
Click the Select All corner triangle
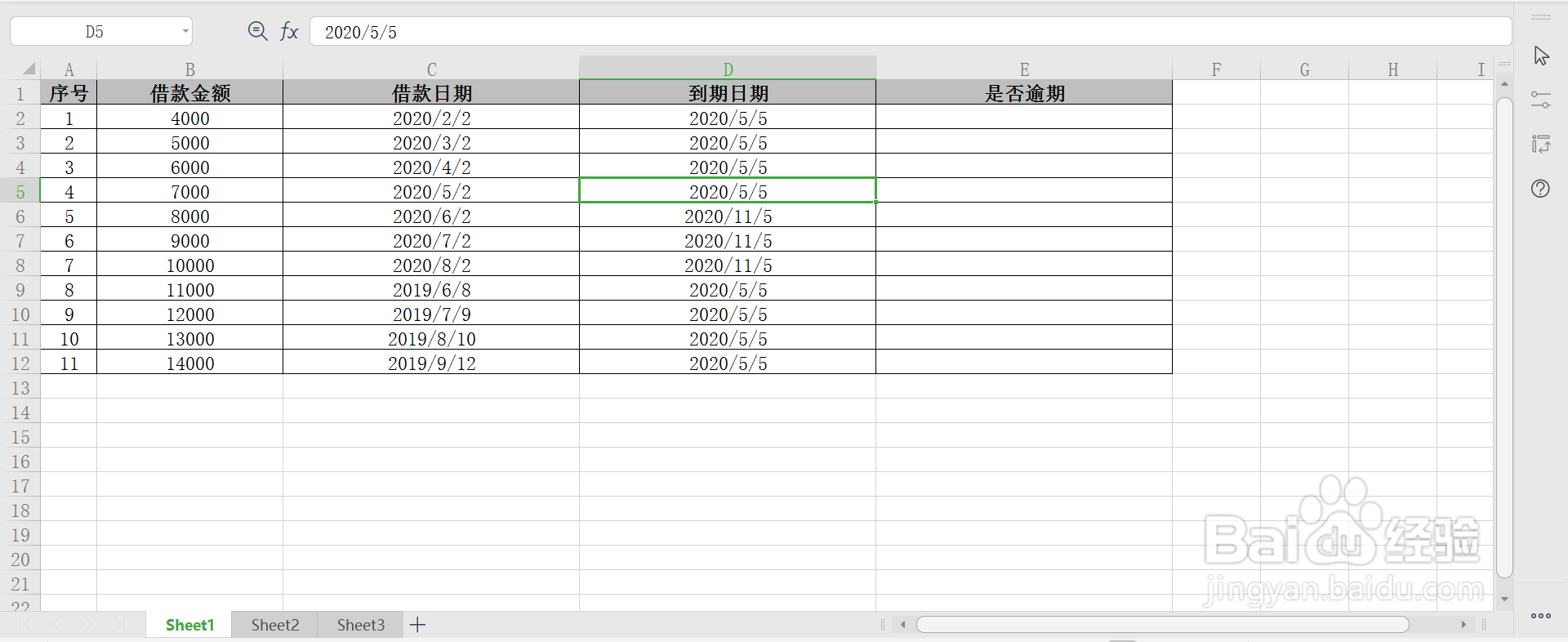pos(29,69)
